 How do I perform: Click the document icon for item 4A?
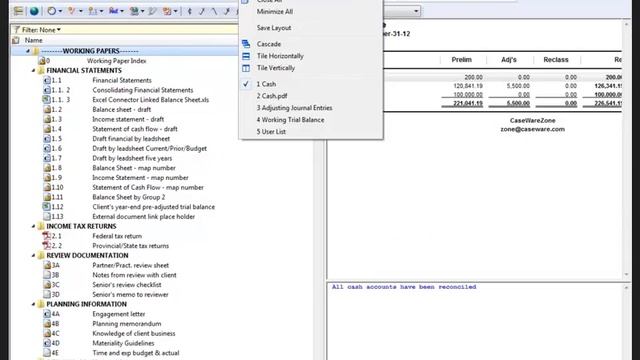pos(47,314)
